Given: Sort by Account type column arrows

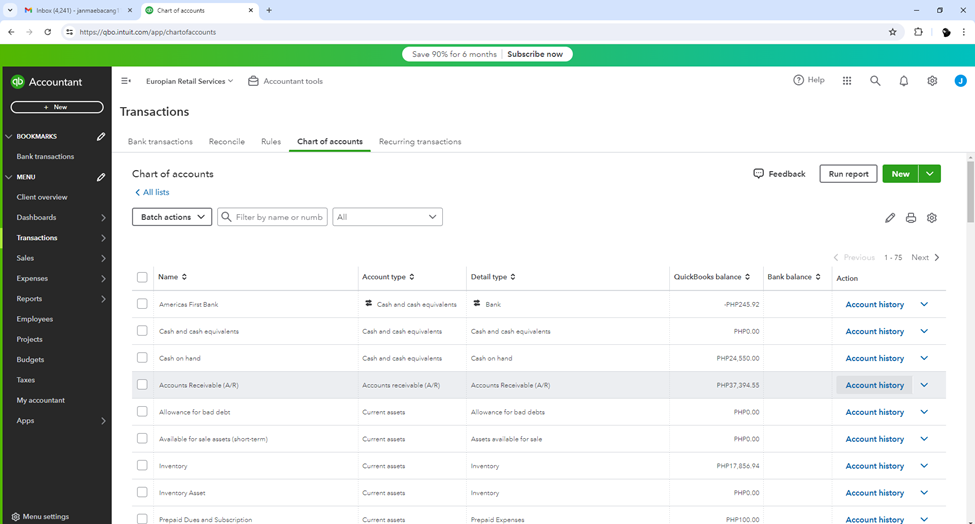Looking at the screenshot, I should point(412,277).
